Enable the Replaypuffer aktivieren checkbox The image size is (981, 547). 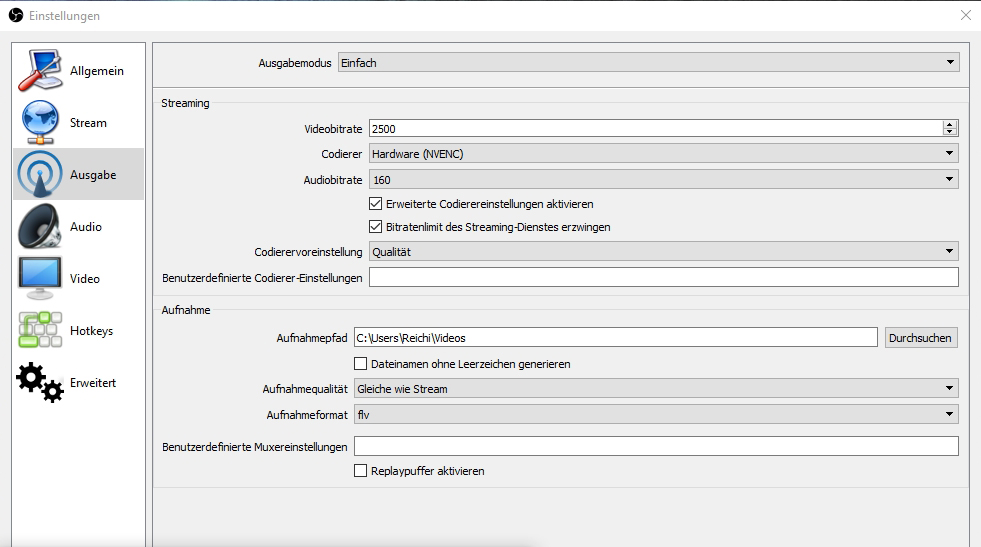[x=361, y=471]
